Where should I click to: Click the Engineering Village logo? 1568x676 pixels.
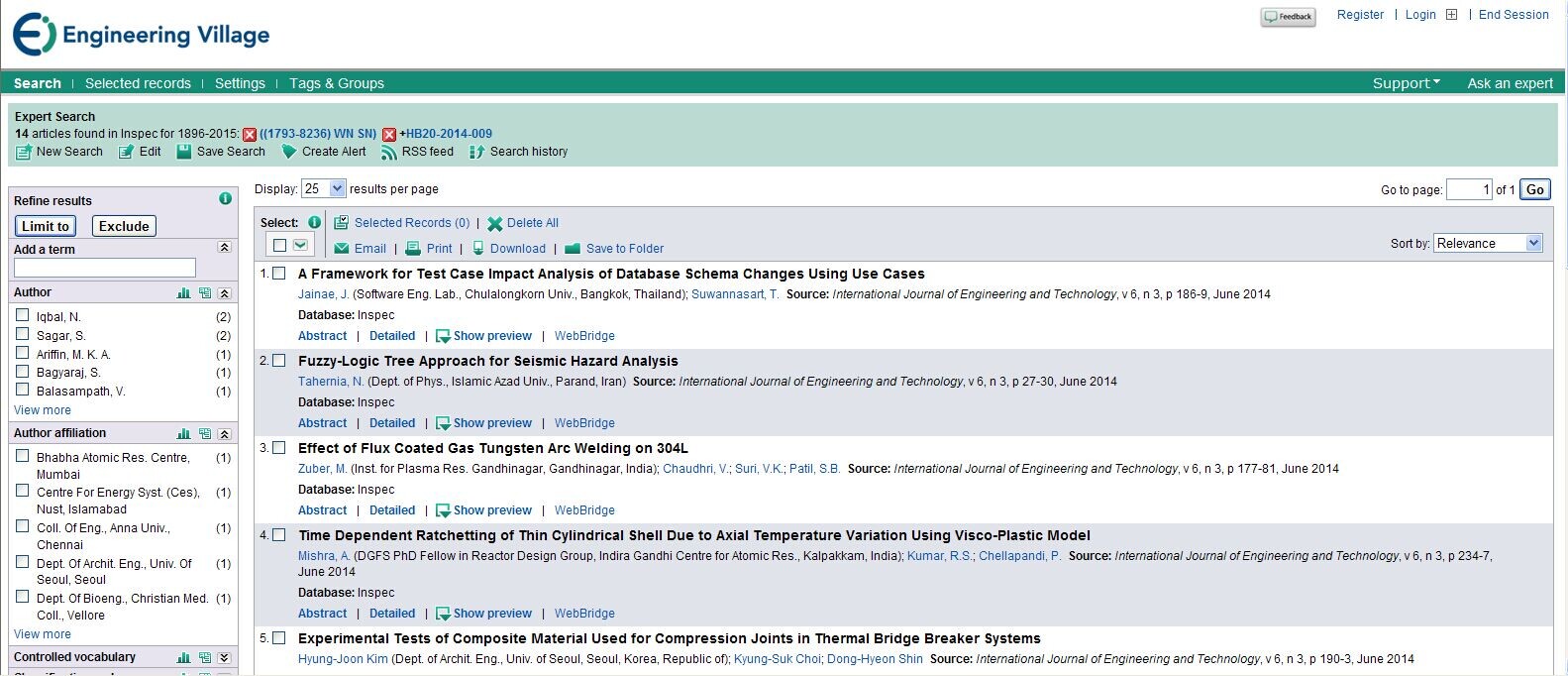[x=142, y=35]
